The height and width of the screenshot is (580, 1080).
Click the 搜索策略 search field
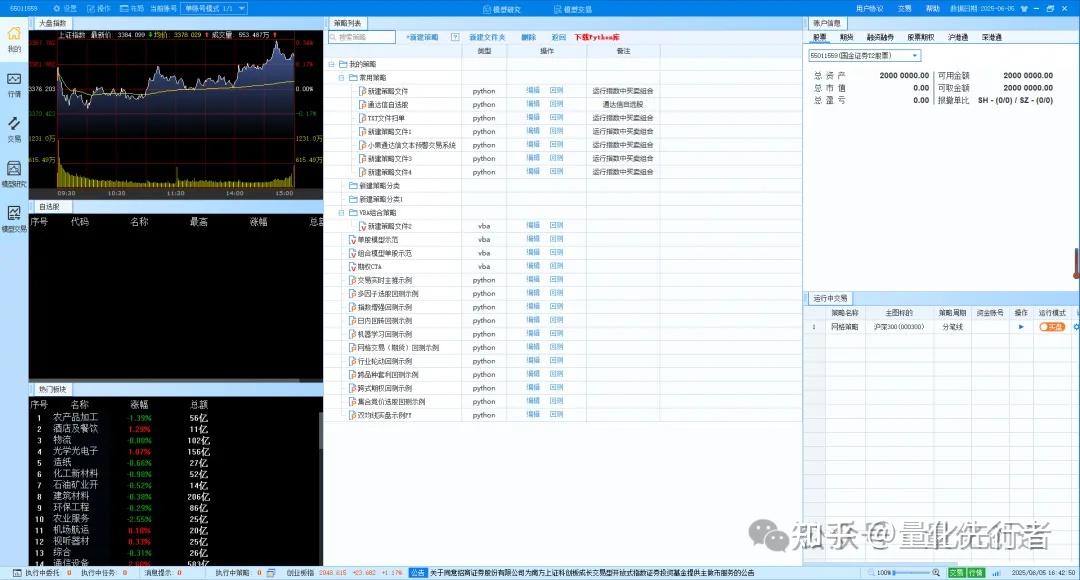point(362,36)
